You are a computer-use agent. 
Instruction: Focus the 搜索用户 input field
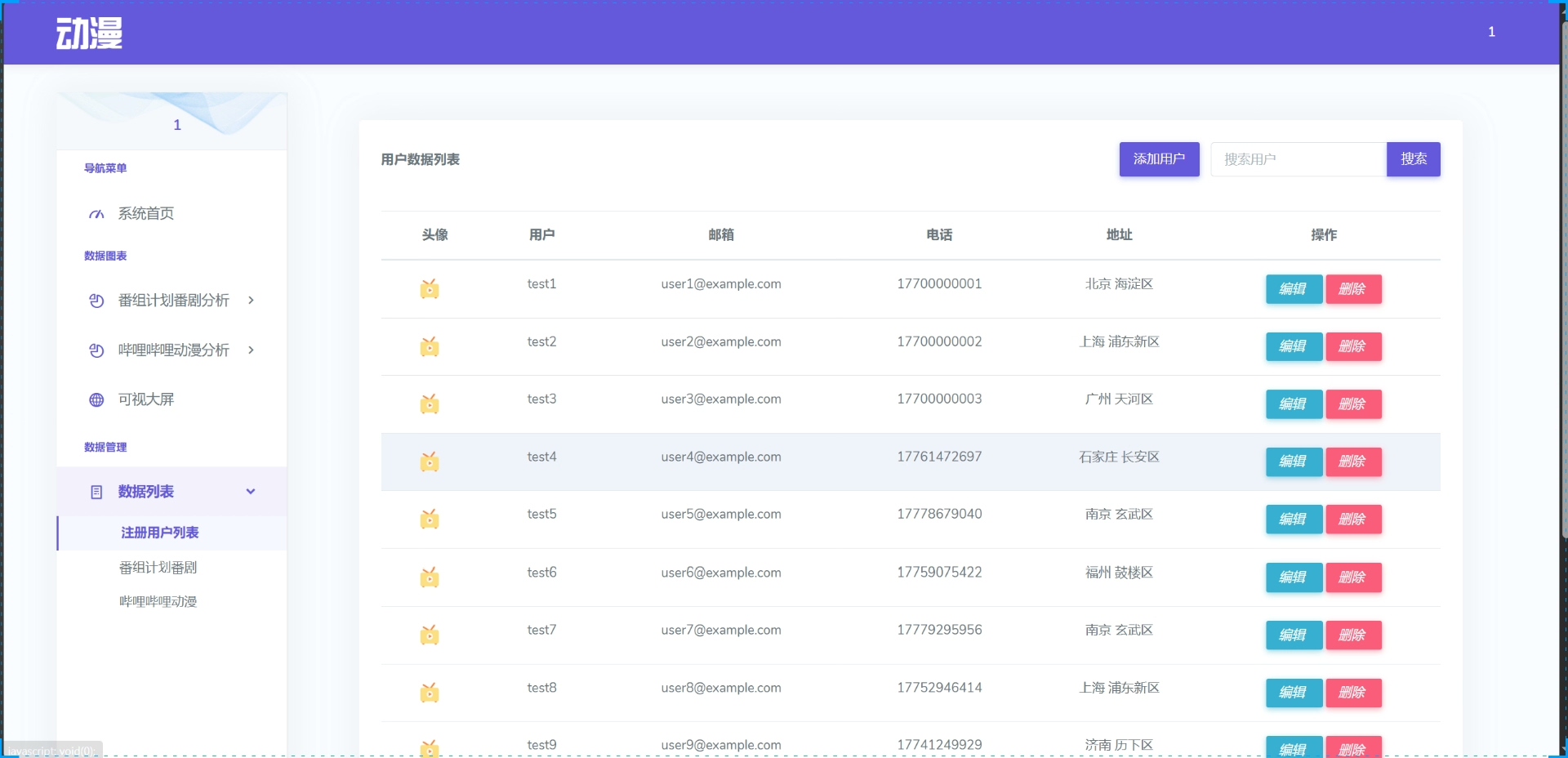[1298, 159]
